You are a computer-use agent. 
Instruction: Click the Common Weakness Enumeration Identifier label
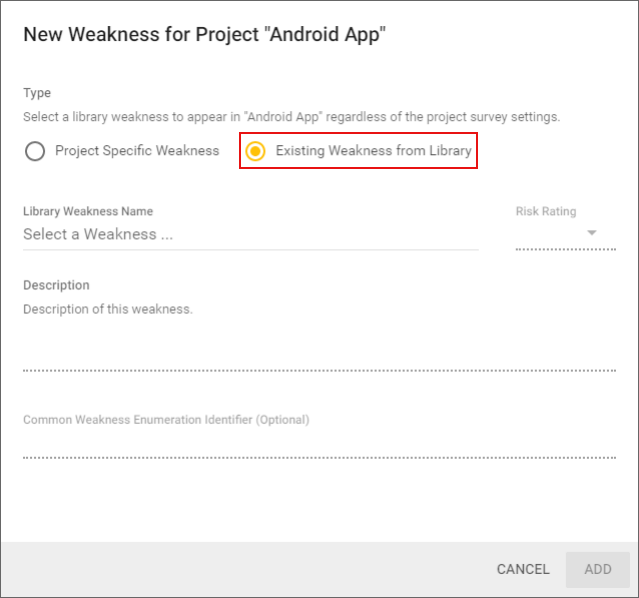tap(166, 420)
